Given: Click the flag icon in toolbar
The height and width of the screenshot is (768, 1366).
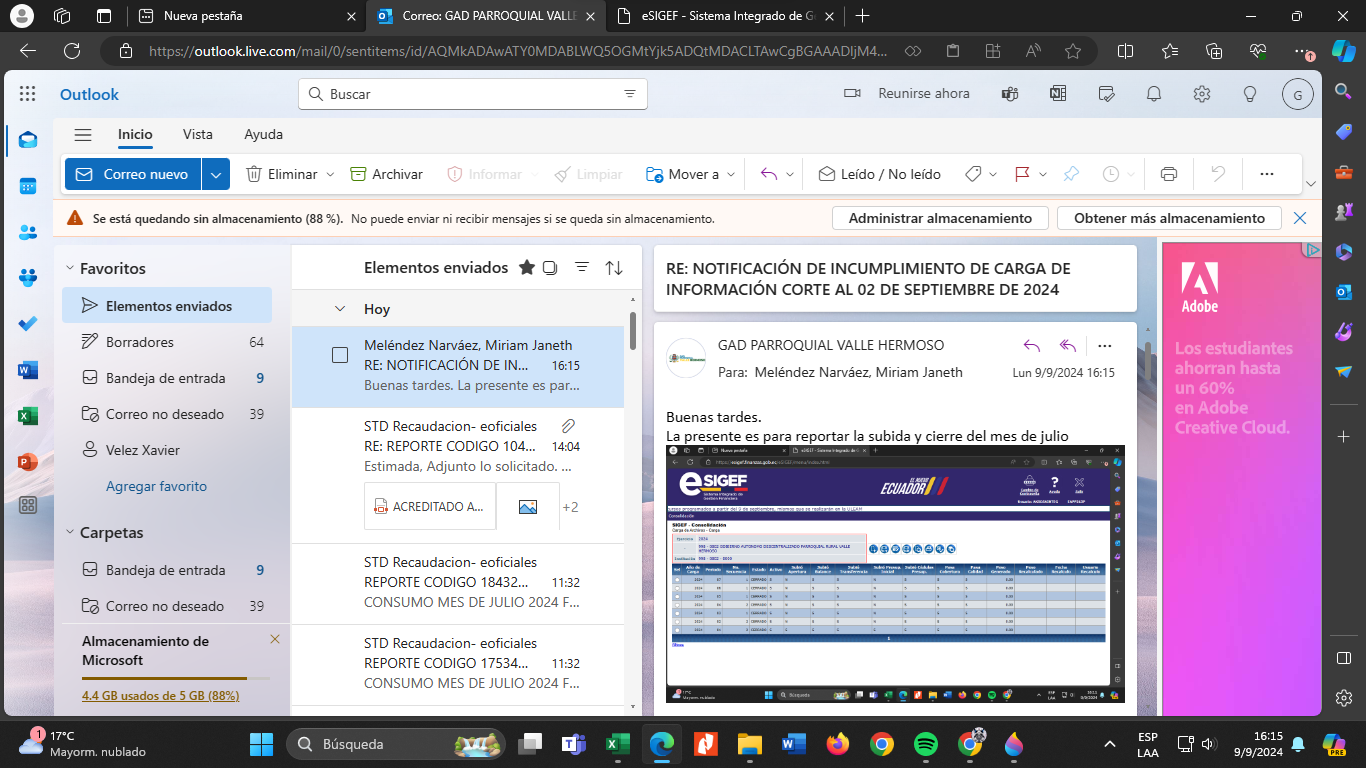Looking at the screenshot, I should pos(1022,174).
